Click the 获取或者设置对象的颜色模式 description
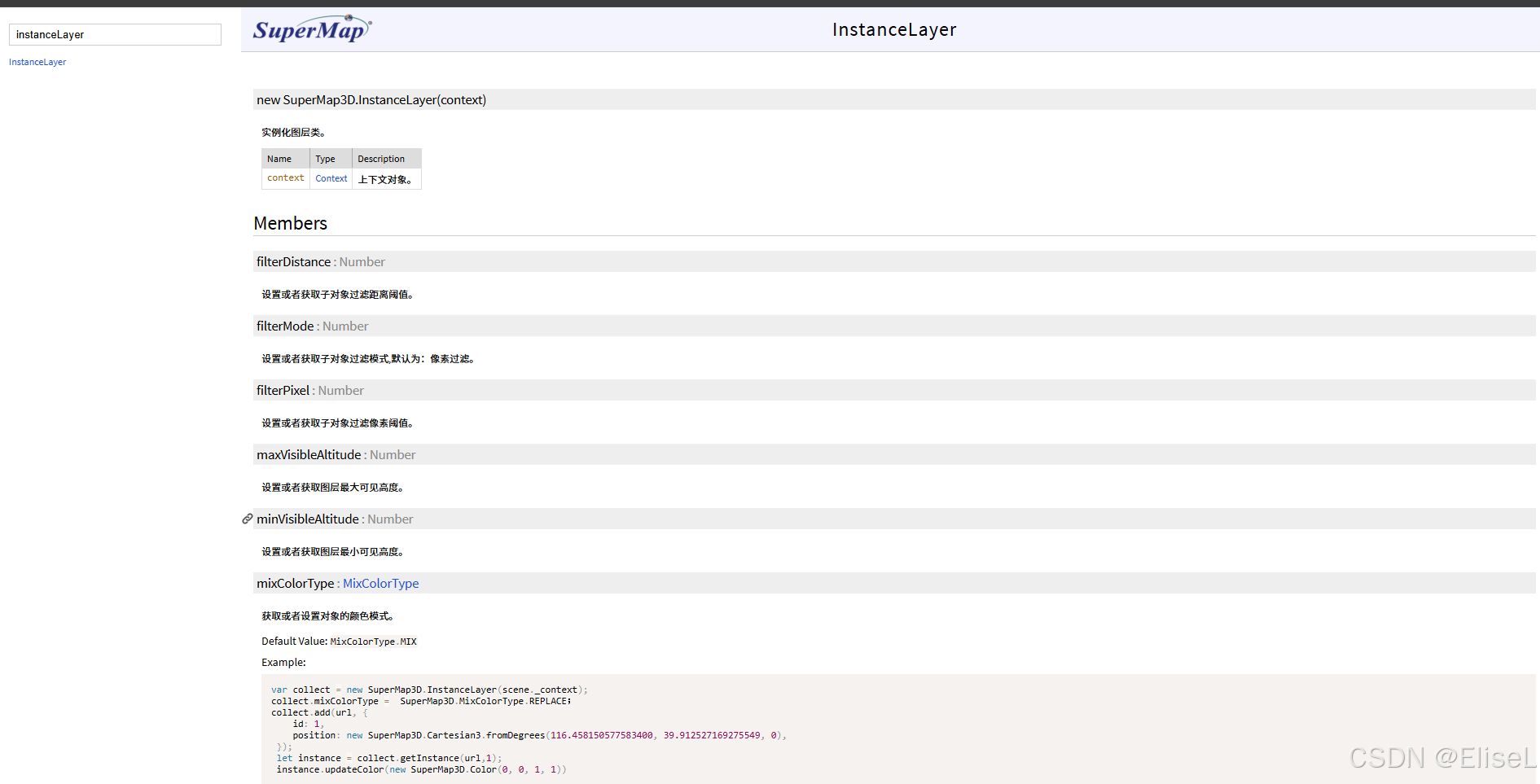1540x784 pixels. (328, 615)
